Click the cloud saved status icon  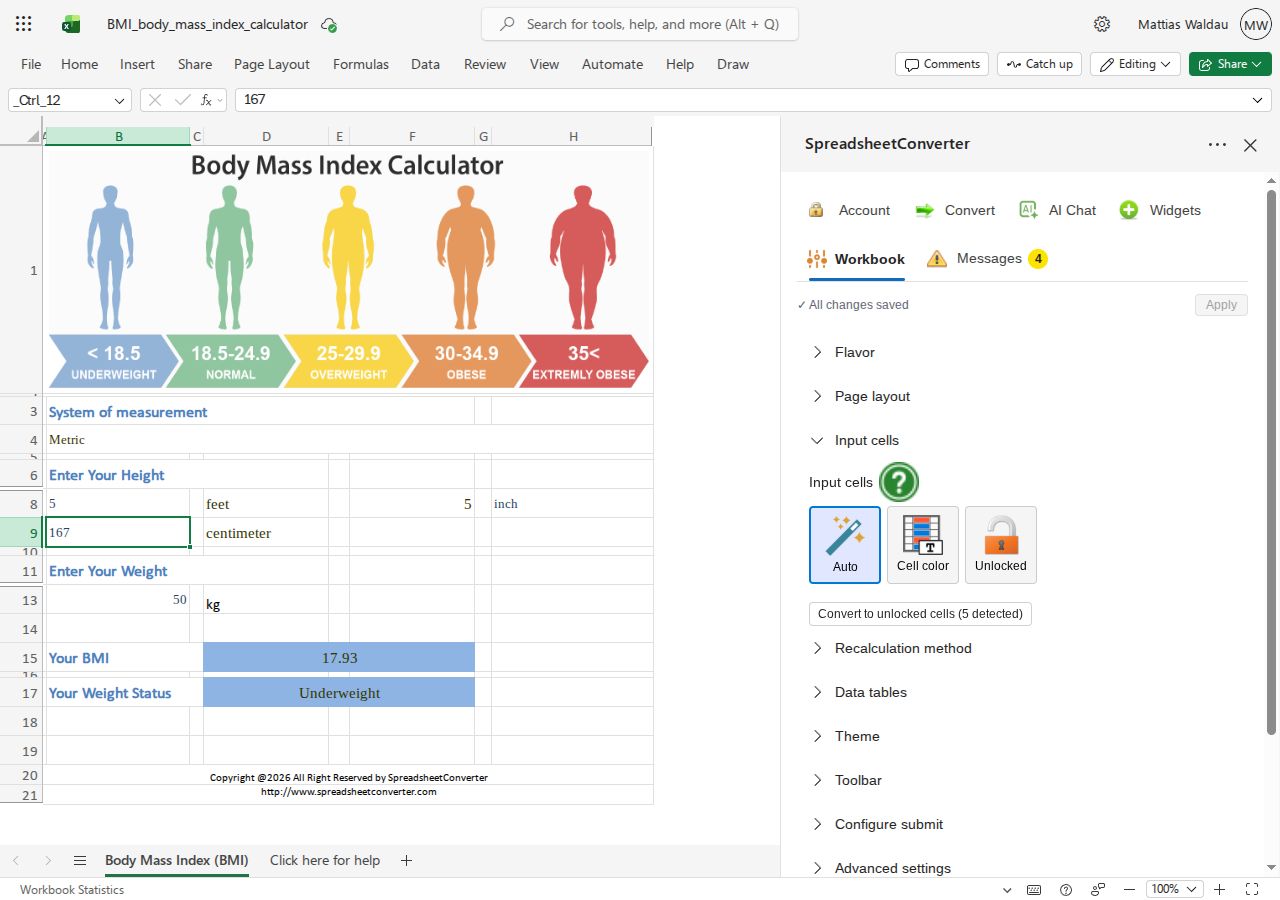(x=329, y=25)
